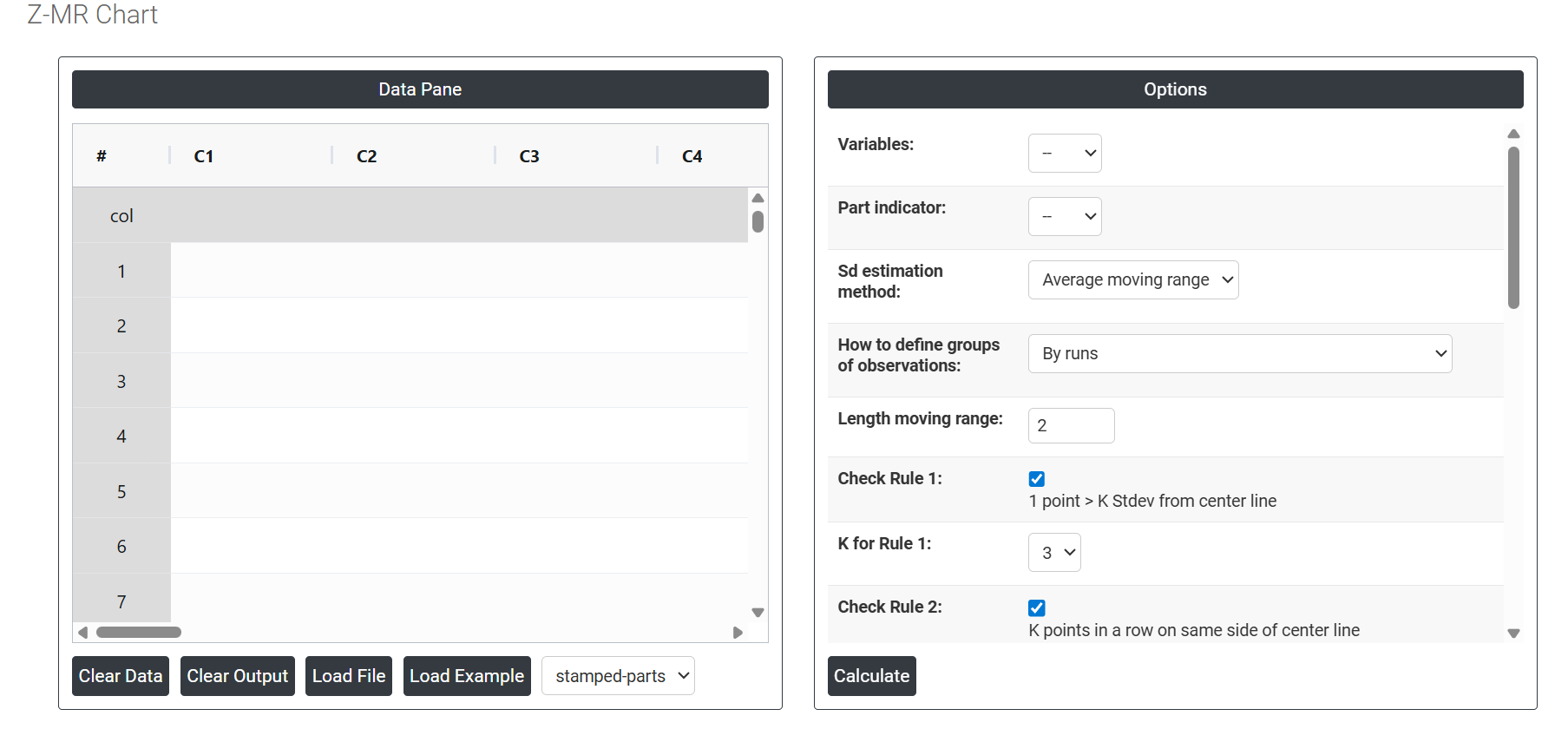Viewport: 1568px width, 742px height.
Task: Click the C3 column header
Action: (529, 156)
